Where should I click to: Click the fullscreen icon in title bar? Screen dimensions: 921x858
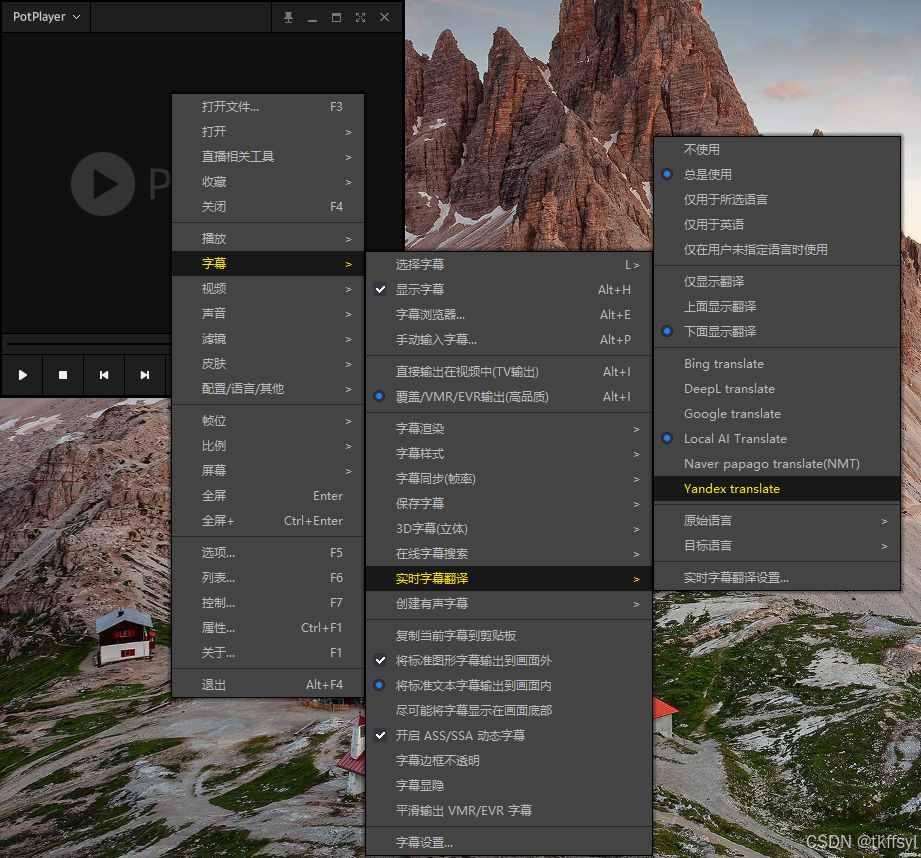tap(360, 17)
